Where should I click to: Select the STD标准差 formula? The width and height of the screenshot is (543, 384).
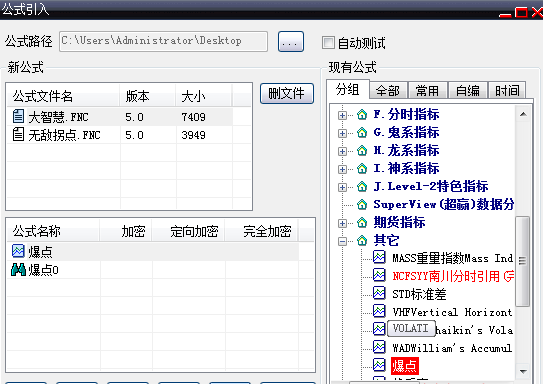pyautogui.click(x=419, y=294)
